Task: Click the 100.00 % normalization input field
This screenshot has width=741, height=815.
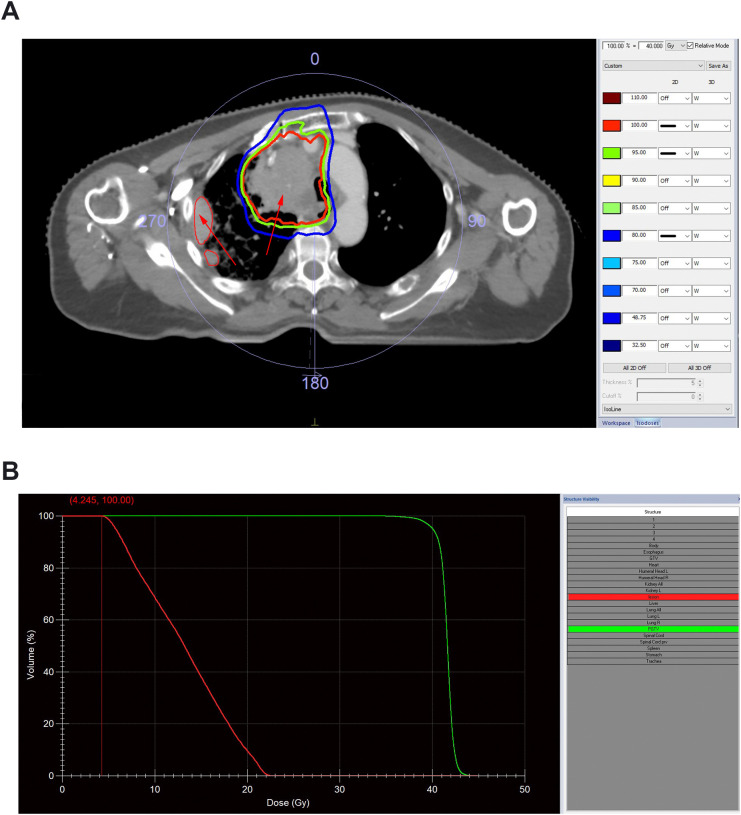Action: click(616, 46)
